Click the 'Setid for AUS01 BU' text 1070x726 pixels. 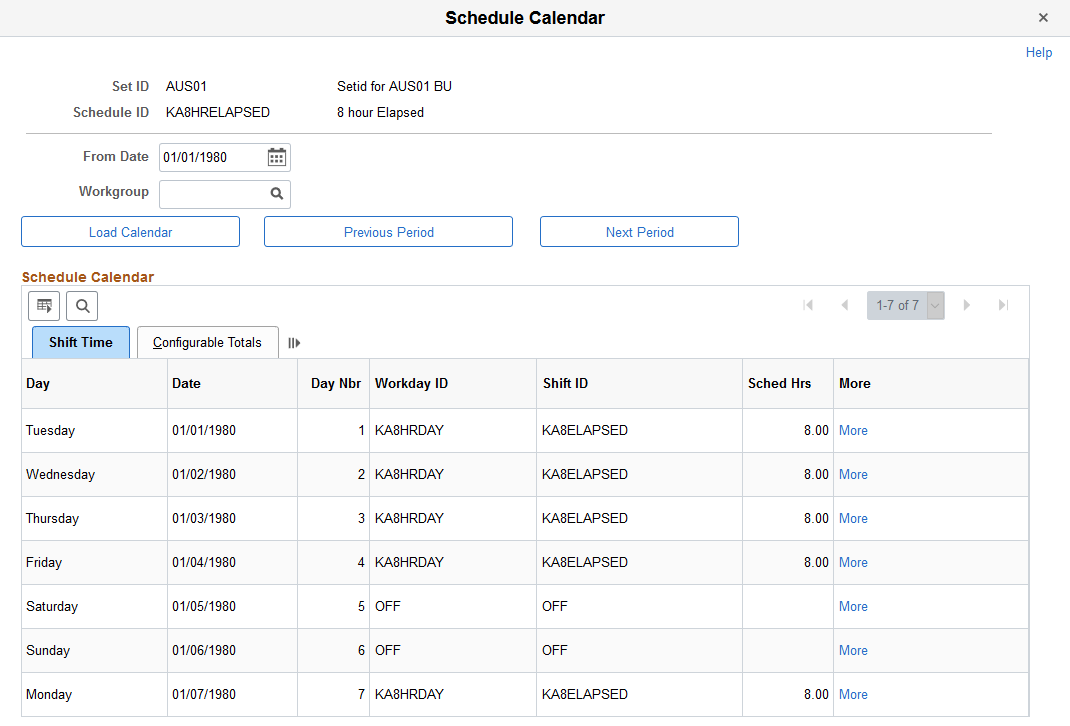[394, 87]
